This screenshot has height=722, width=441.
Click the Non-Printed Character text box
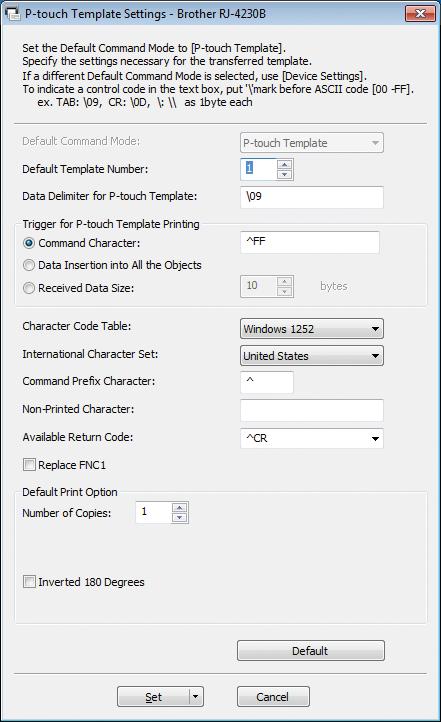(312, 410)
